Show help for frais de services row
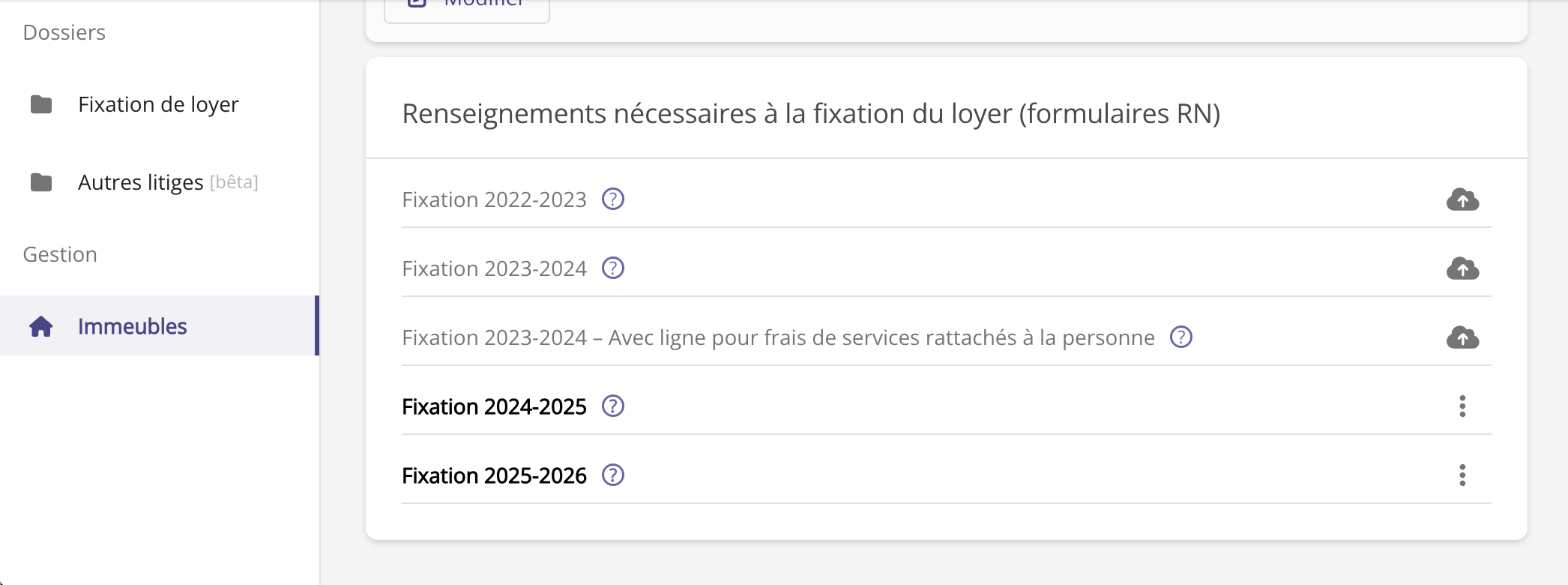 point(1181,337)
